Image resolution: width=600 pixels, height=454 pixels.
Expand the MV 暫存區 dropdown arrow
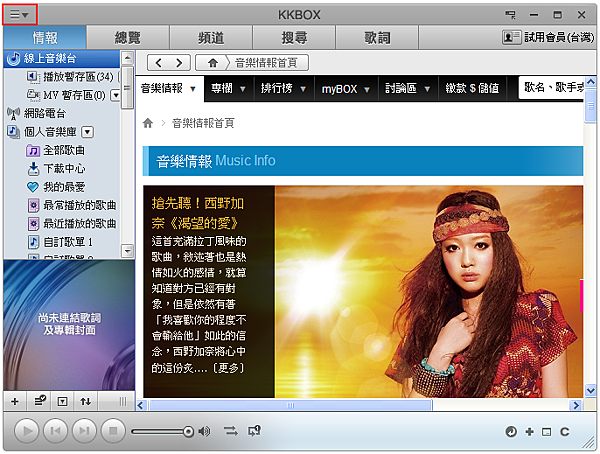click(x=115, y=95)
